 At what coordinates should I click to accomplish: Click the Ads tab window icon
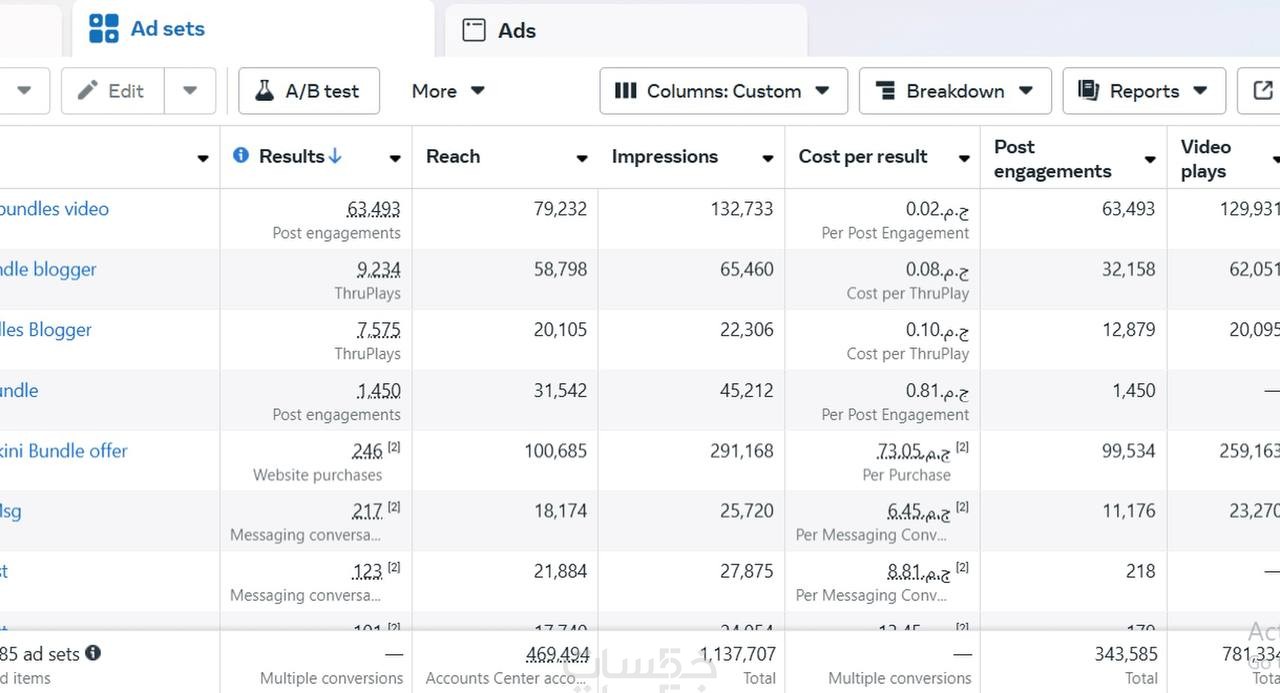pos(474,30)
